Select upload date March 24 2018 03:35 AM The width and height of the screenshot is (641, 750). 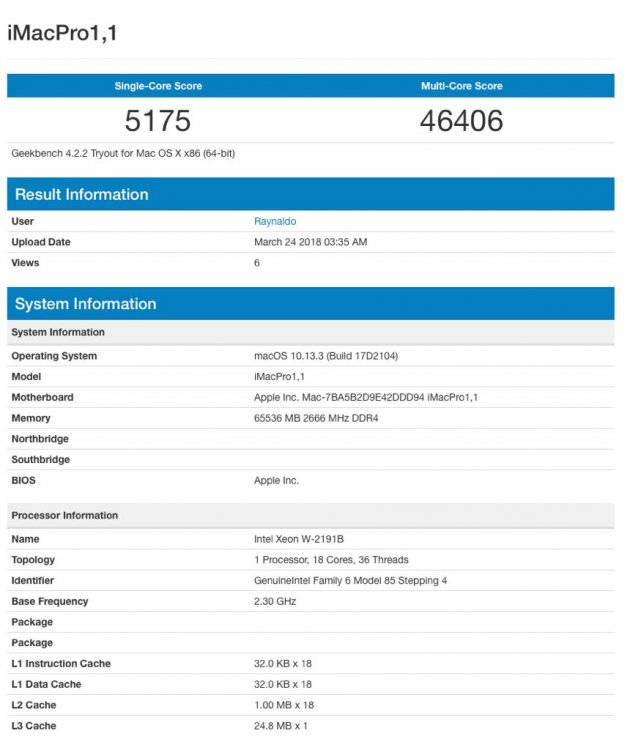[x=310, y=242]
